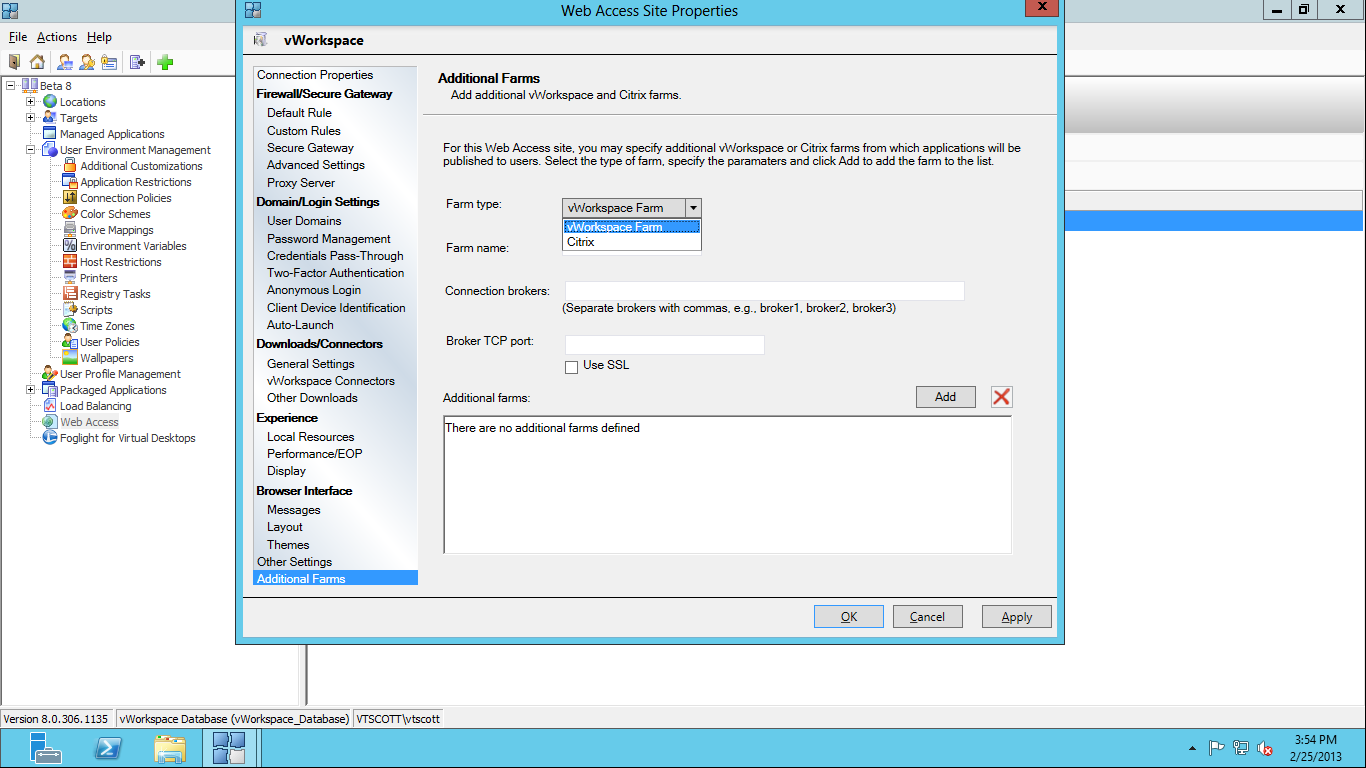
Task: Click the document with plus toolbar icon
Action: [x=137, y=62]
